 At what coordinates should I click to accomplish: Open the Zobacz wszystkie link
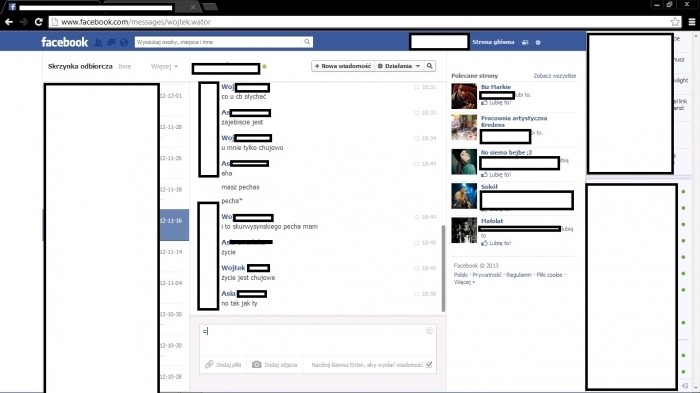(554, 76)
